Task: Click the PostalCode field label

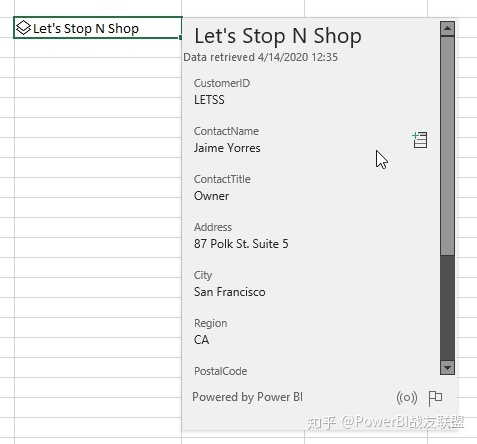Action: point(220,371)
